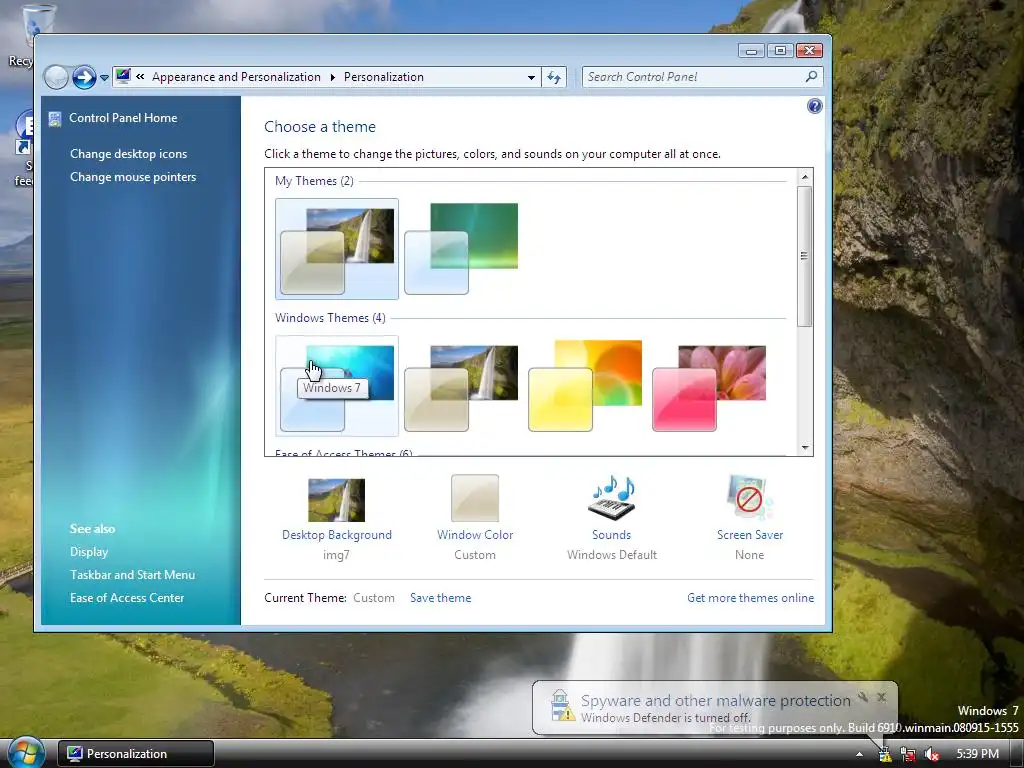Click the Personalization taskbar button
The height and width of the screenshot is (768, 1024).
136,754
